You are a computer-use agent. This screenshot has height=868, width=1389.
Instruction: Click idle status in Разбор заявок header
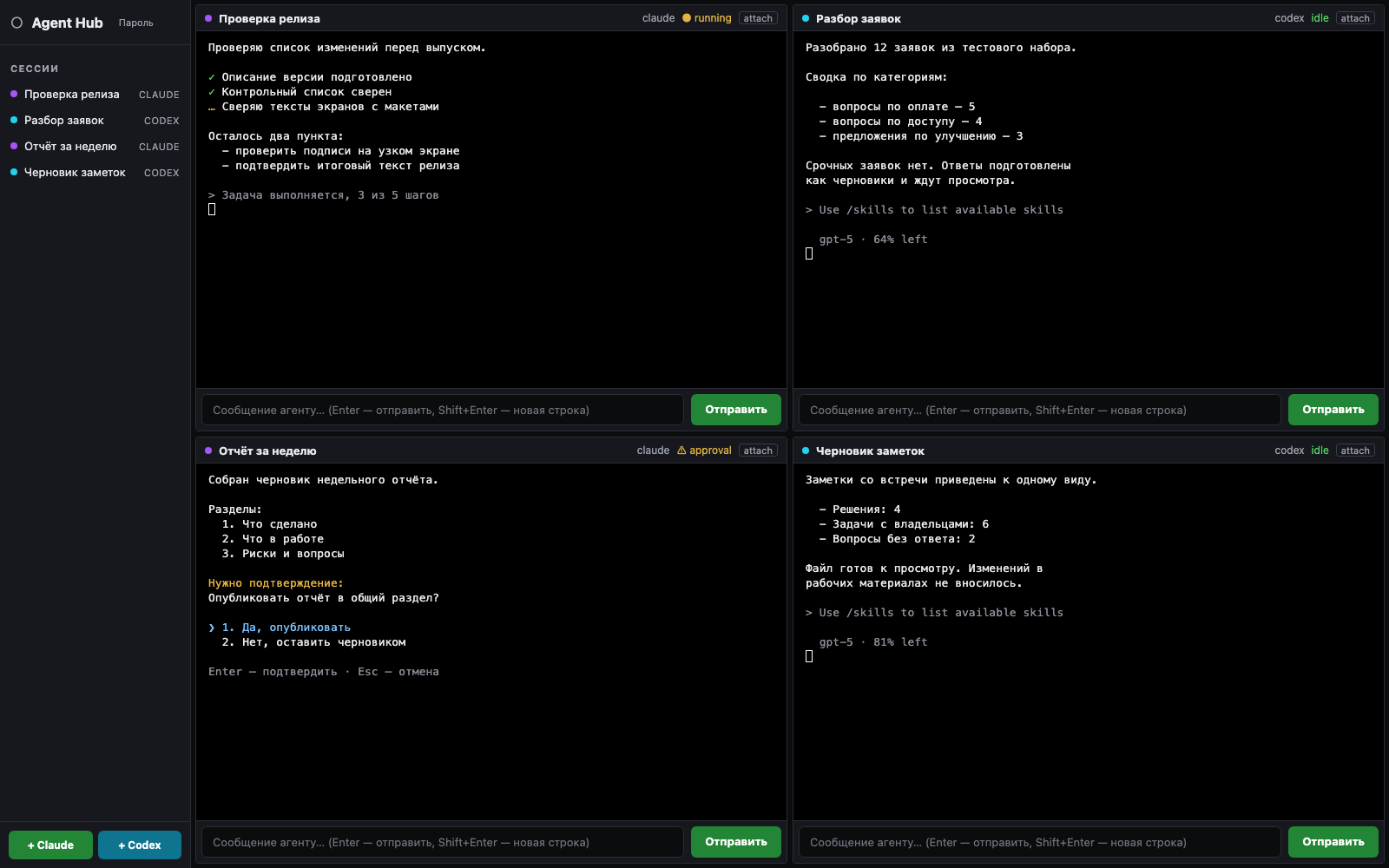pyautogui.click(x=1320, y=18)
